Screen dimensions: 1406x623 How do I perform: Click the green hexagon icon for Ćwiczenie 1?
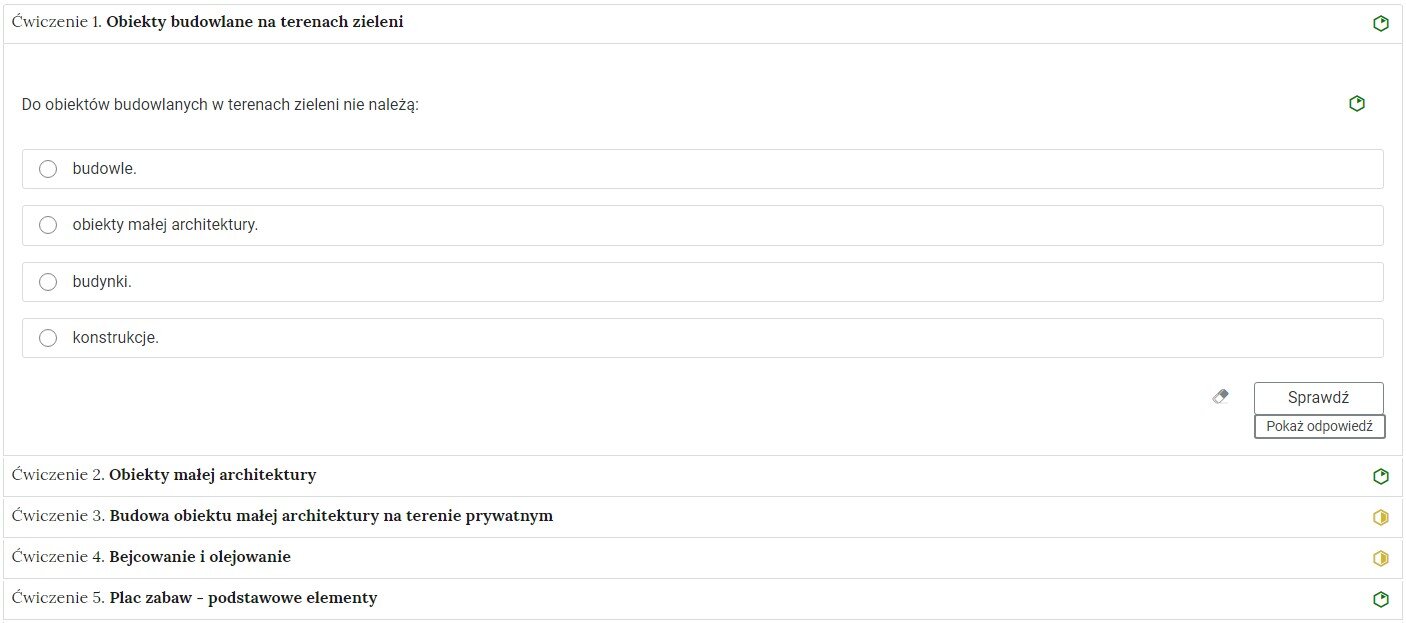1381,24
